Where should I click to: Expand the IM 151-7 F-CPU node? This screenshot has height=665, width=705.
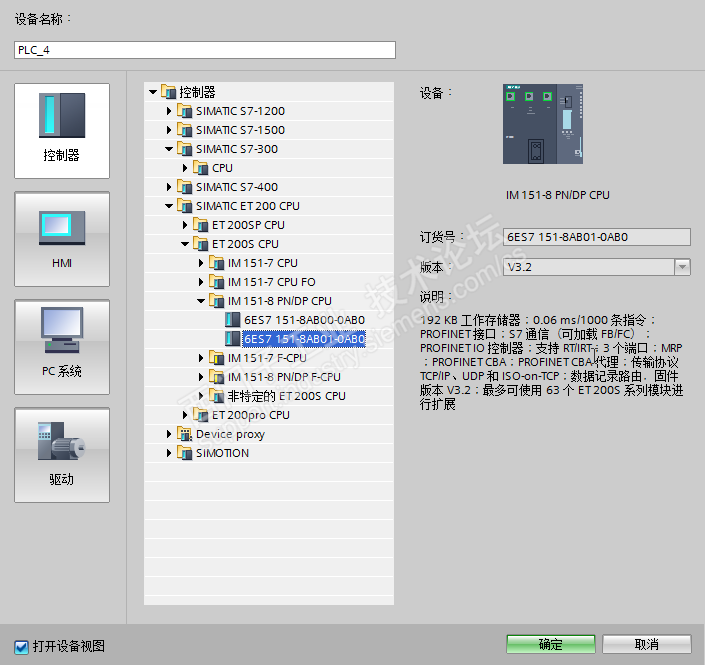click(x=201, y=358)
